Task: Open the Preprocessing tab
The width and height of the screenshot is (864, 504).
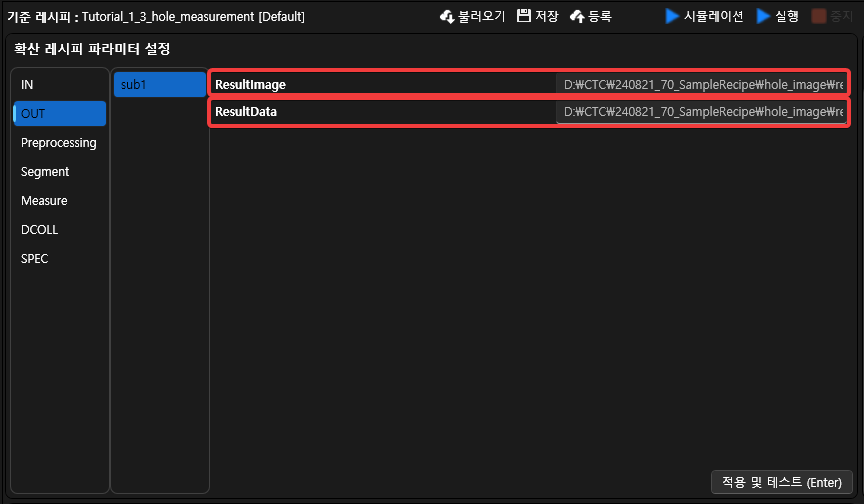Action: coord(58,143)
